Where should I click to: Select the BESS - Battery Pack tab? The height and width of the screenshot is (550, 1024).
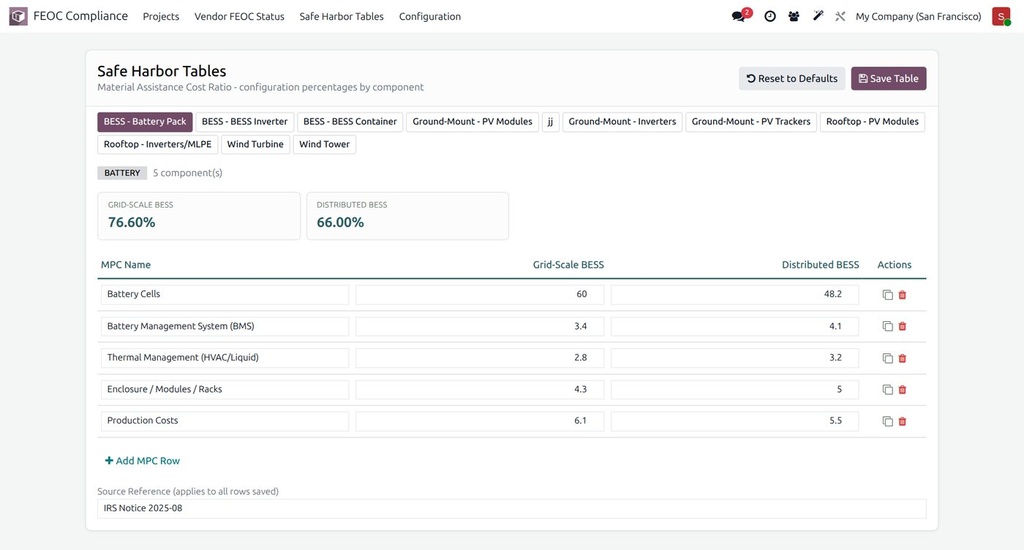(145, 121)
